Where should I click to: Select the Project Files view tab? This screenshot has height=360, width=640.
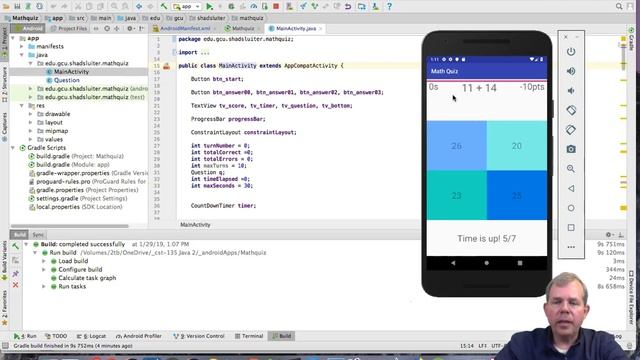pos(69,29)
